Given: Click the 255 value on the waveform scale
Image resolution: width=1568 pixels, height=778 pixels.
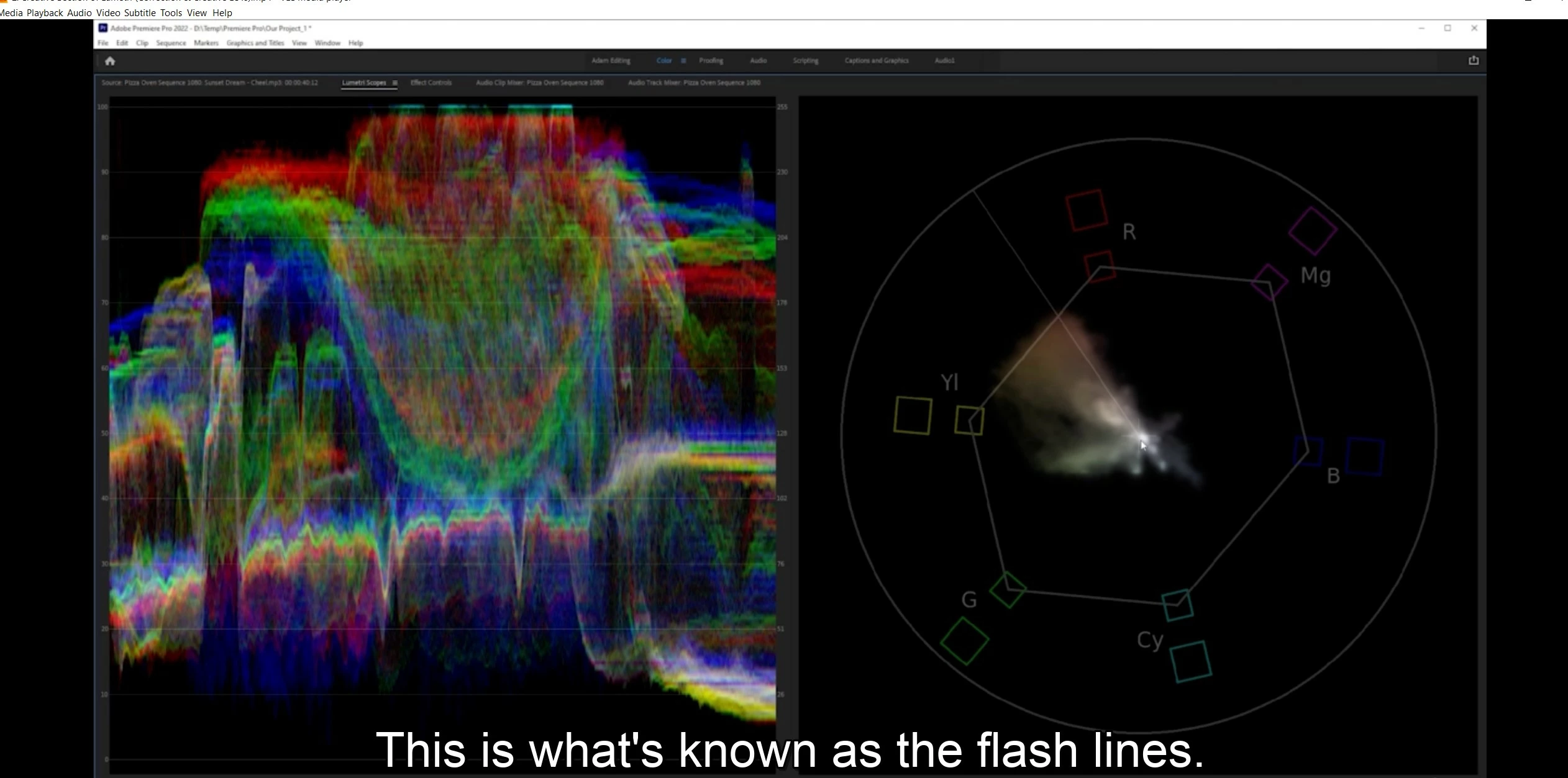Looking at the screenshot, I should [x=782, y=107].
